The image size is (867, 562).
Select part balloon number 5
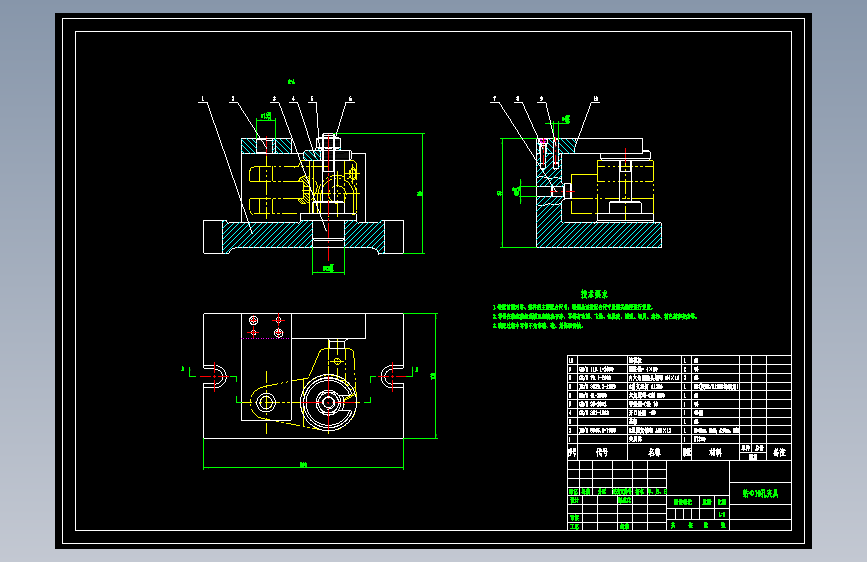point(312,99)
